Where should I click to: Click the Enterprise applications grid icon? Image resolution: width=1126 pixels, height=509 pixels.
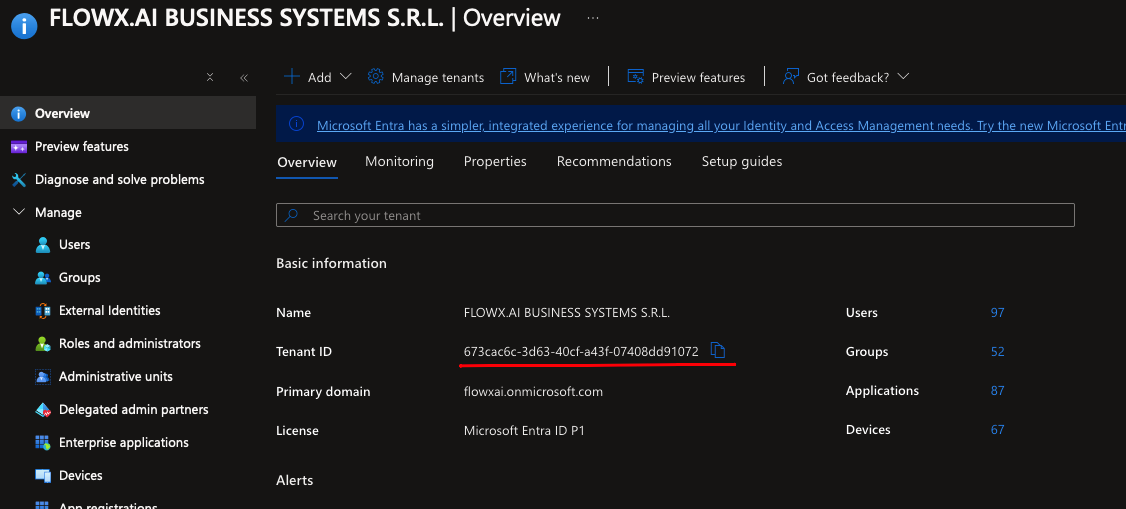tap(43, 443)
